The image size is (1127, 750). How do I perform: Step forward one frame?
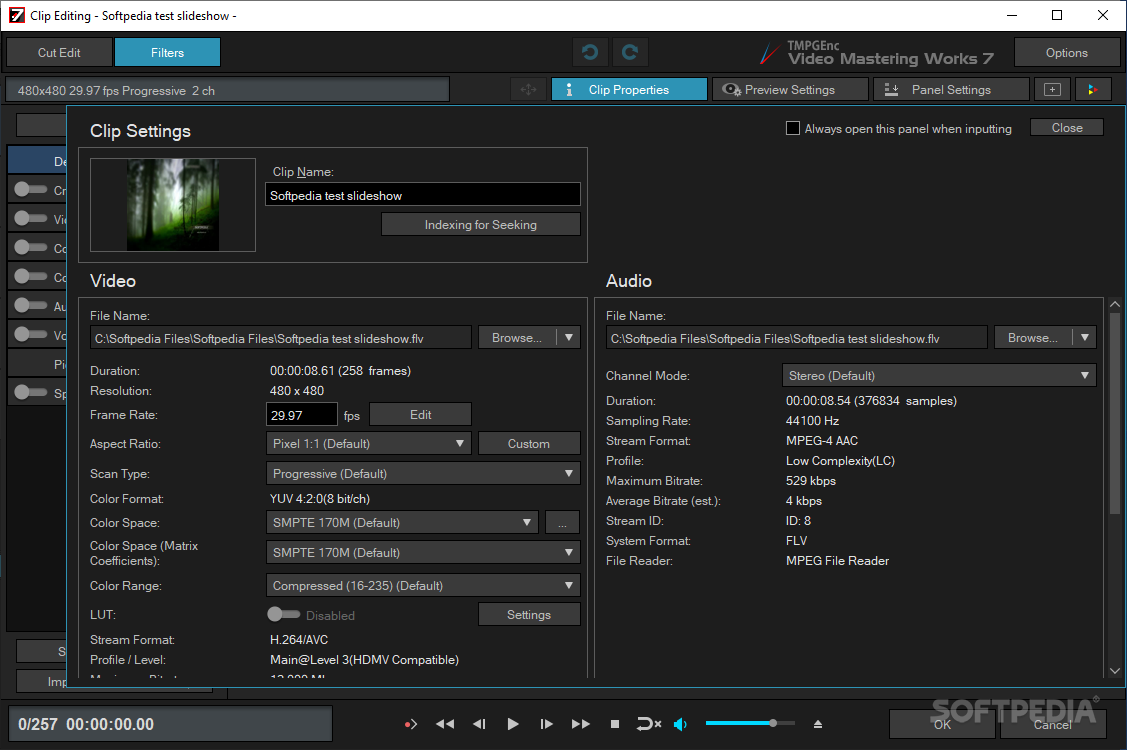pos(546,724)
